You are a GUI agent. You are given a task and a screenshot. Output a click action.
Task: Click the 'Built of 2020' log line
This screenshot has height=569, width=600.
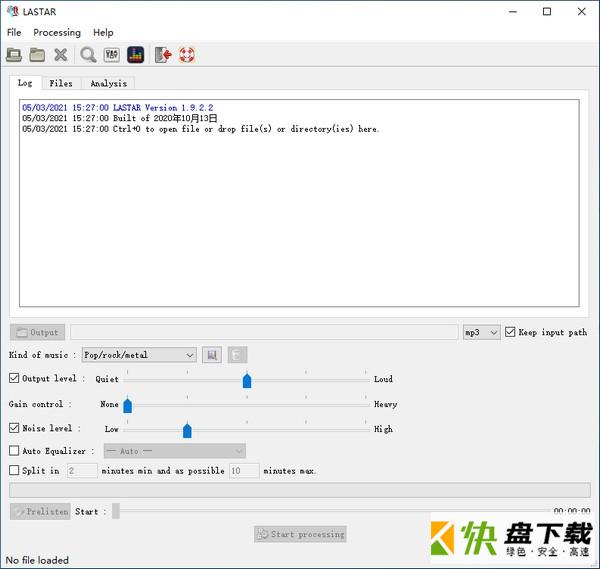[x=120, y=118]
